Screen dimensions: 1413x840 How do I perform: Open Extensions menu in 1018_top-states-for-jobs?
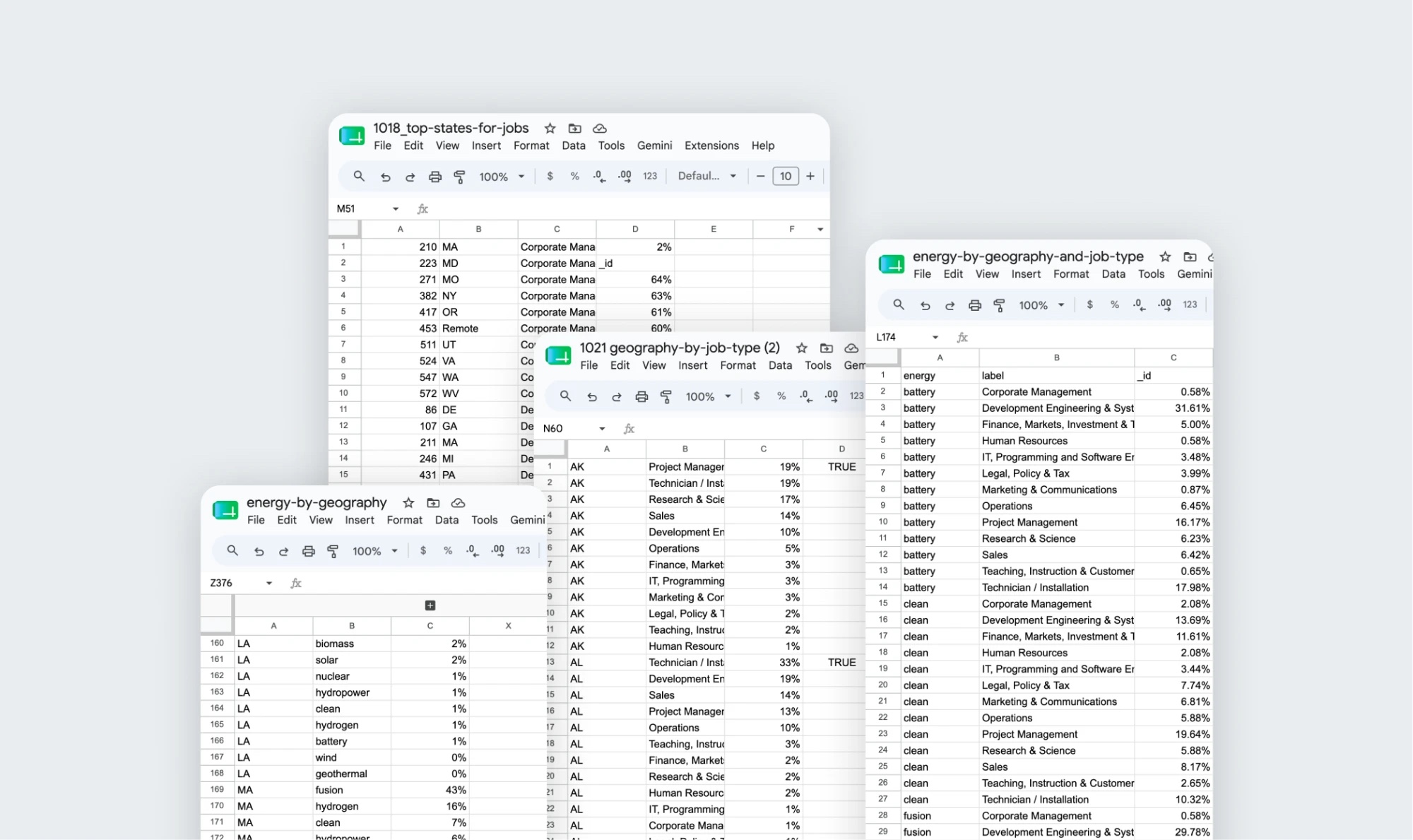pos(711,146)
